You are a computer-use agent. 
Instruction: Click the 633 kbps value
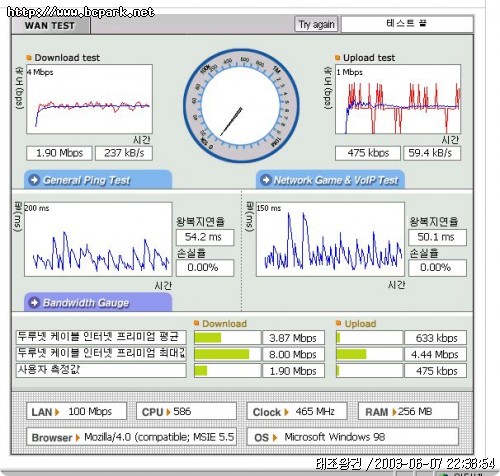tap(435, 338)
